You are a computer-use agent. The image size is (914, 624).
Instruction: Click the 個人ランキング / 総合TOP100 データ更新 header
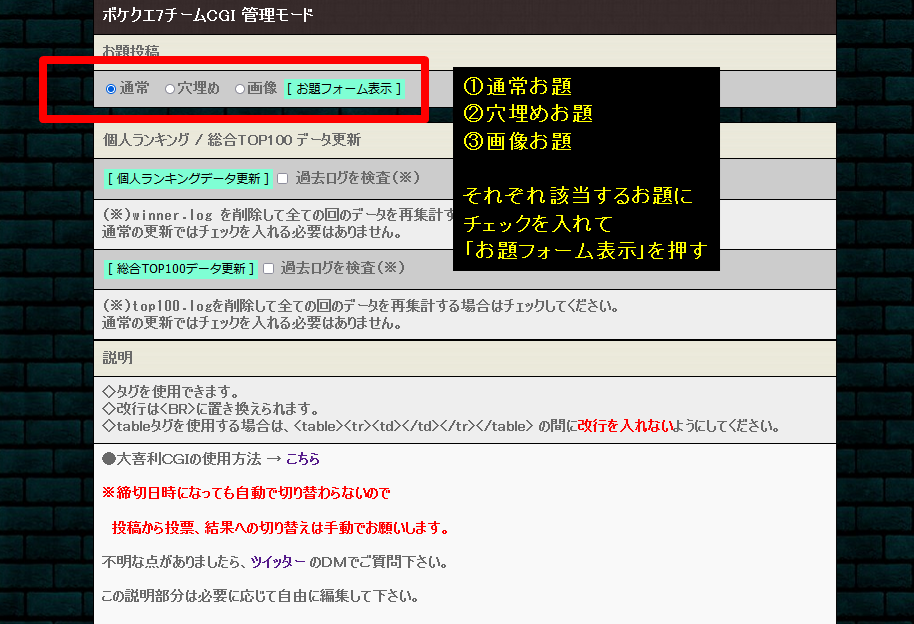(x=231, y=140)
